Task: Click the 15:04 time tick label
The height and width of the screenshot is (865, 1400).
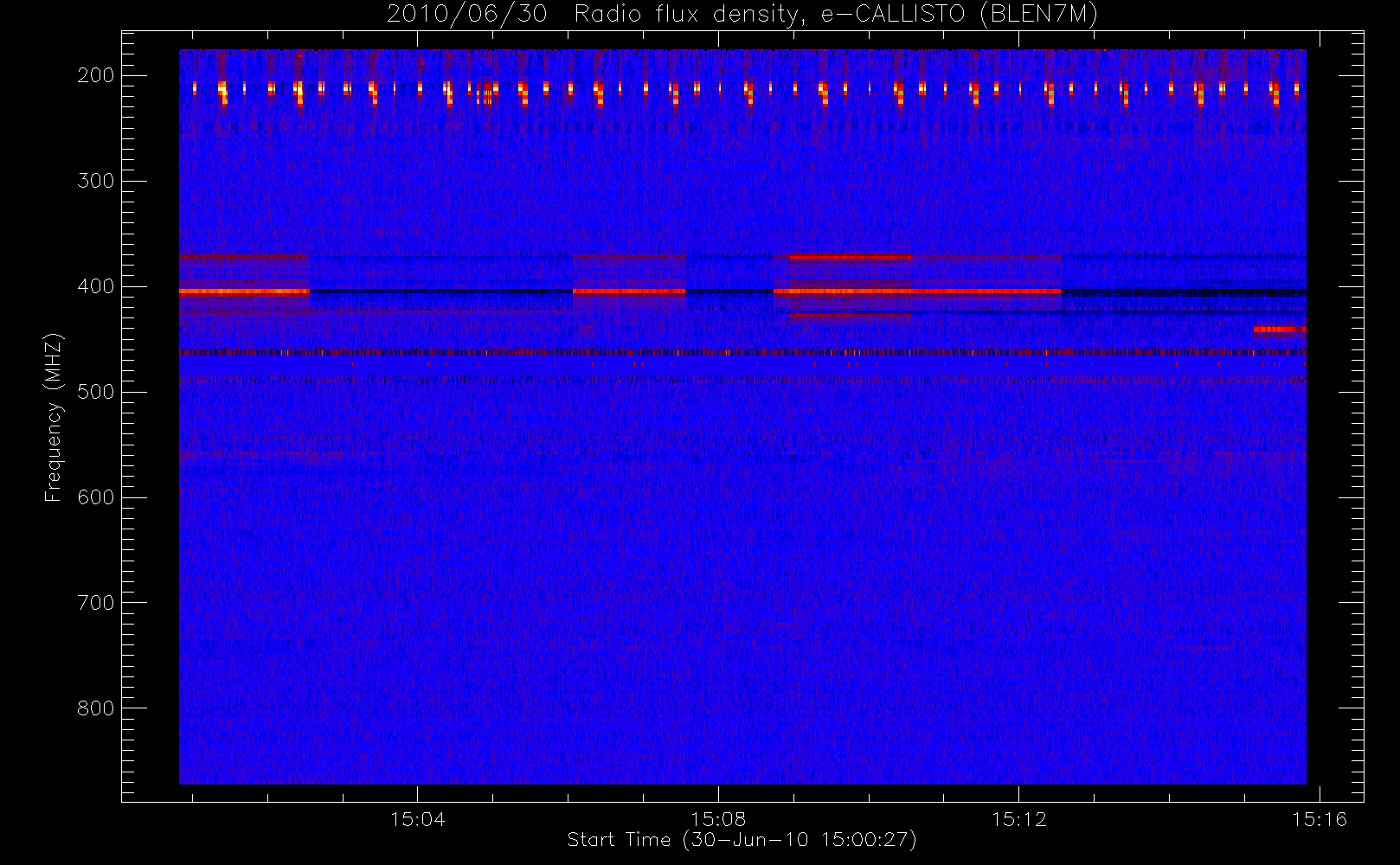Action: (418, 819)
